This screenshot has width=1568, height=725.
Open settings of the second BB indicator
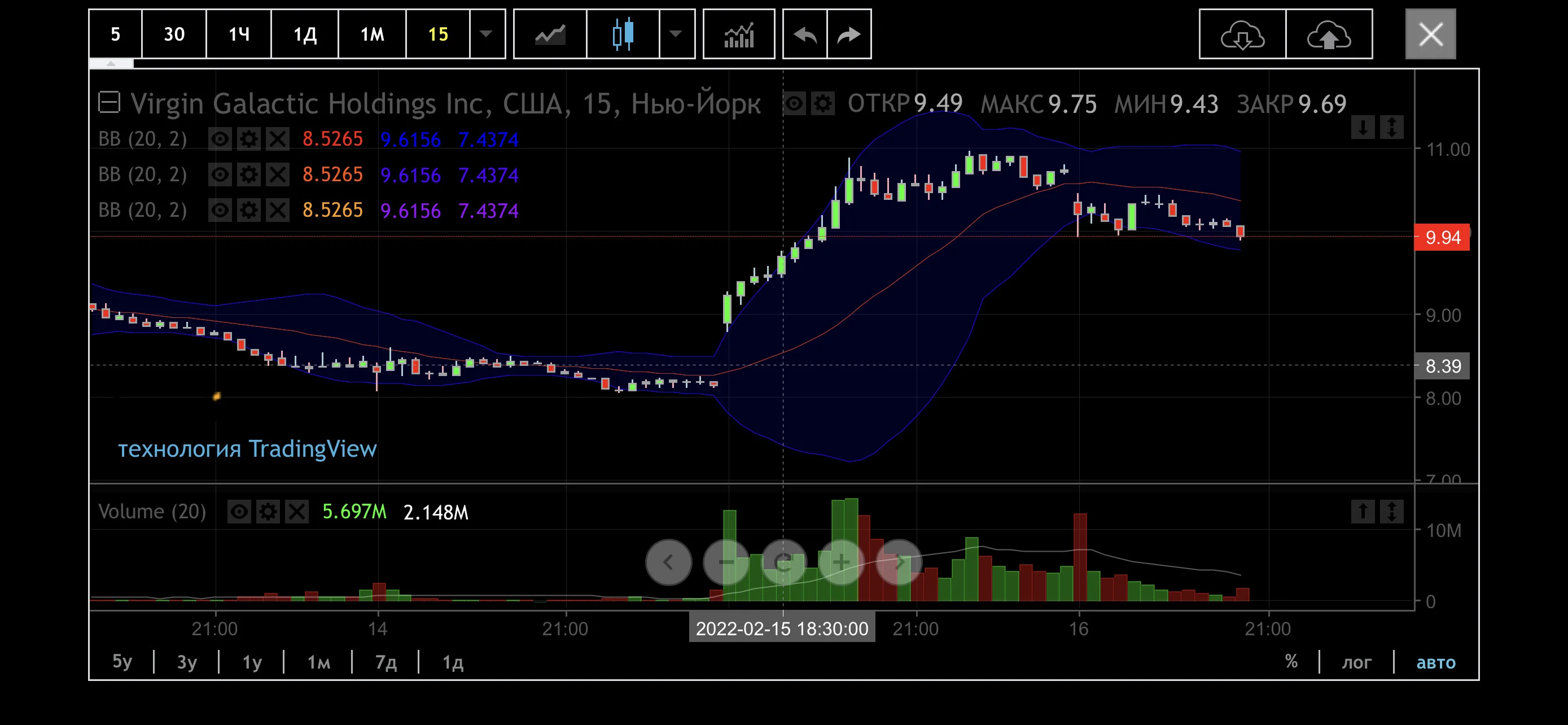248,174
